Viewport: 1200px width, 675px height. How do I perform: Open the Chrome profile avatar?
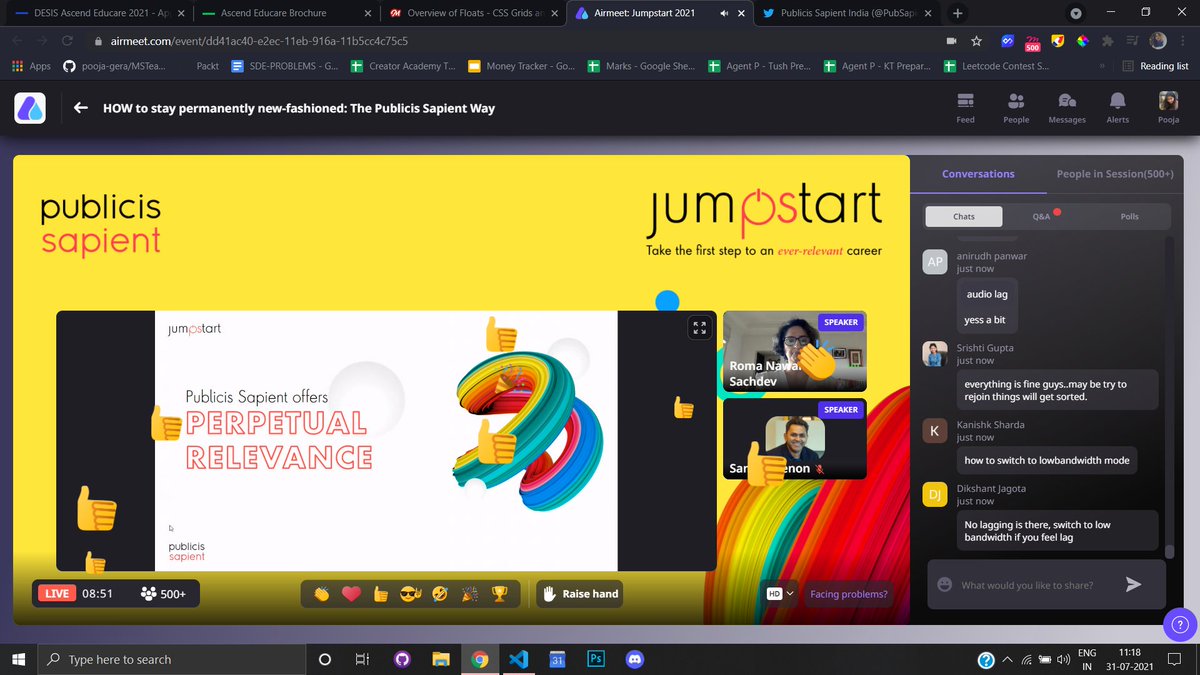point(1158,41)
